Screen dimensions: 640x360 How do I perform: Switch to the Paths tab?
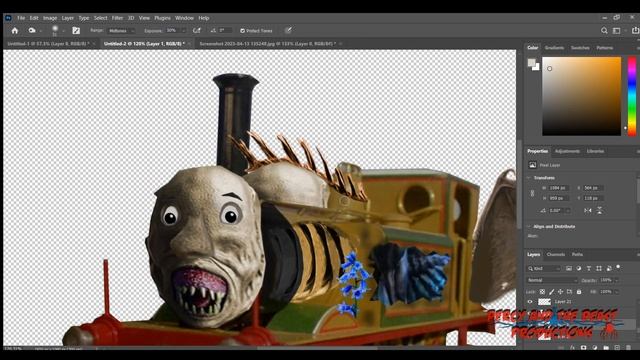pyautogui.click(x=577, y=254)
